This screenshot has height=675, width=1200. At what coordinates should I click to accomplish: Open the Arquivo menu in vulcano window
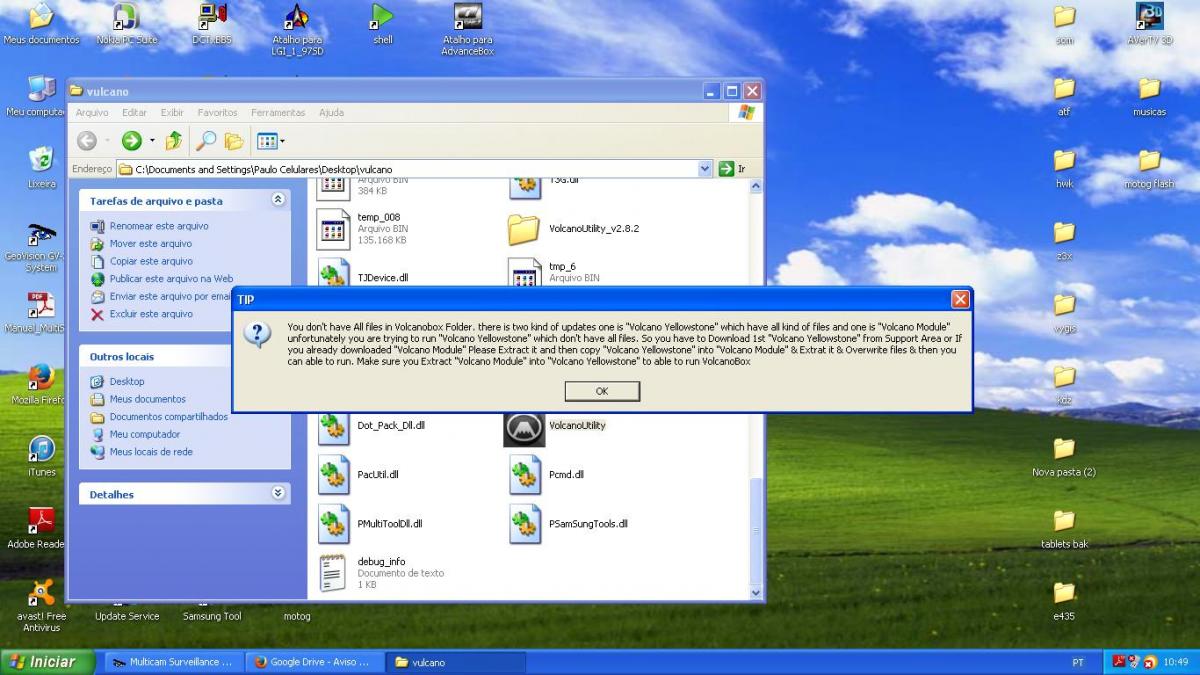pyautogui.click(x=92, y=113)
